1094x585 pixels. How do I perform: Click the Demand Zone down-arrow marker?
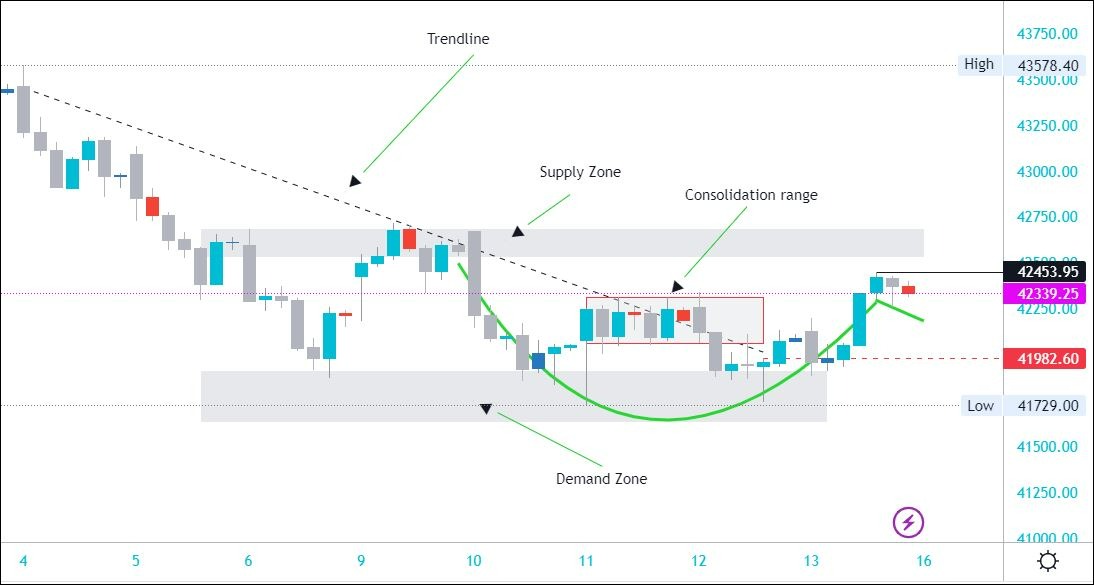486,408
